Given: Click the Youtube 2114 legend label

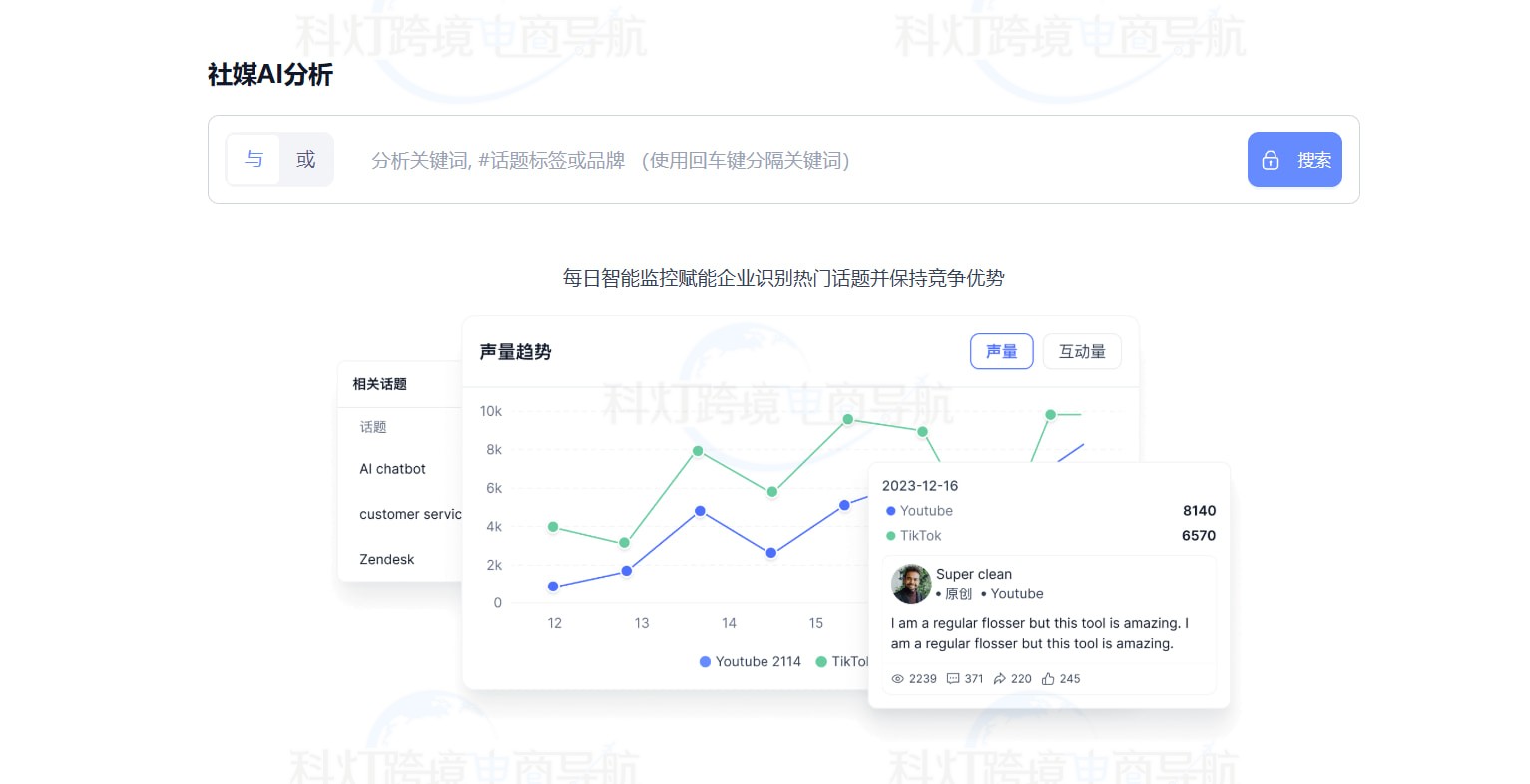Looking at the screenshot, I should coord(761,662).
